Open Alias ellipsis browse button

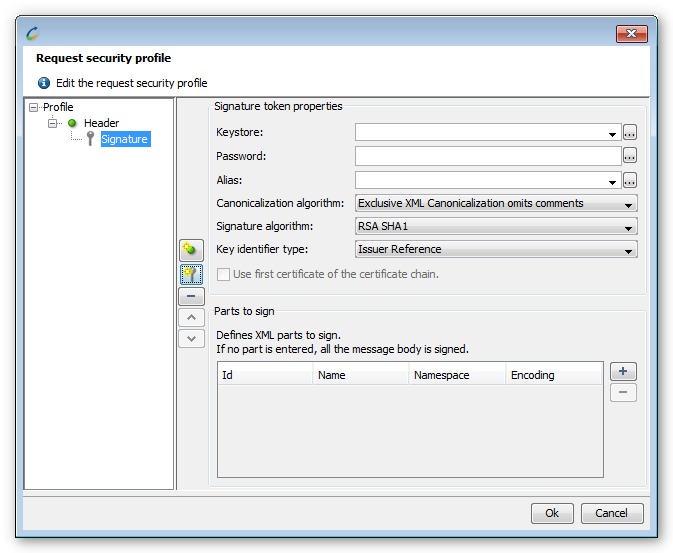click(x=629, y=180)
